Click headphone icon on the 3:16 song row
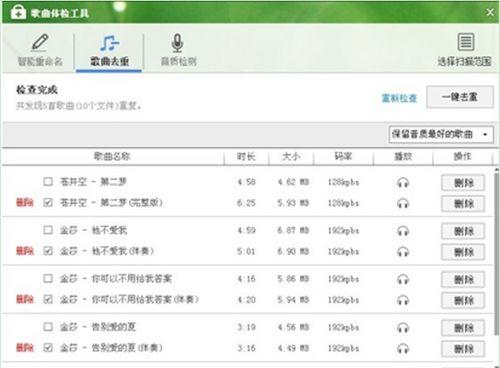This screenshot has width=500, height=368. point(403,349)
